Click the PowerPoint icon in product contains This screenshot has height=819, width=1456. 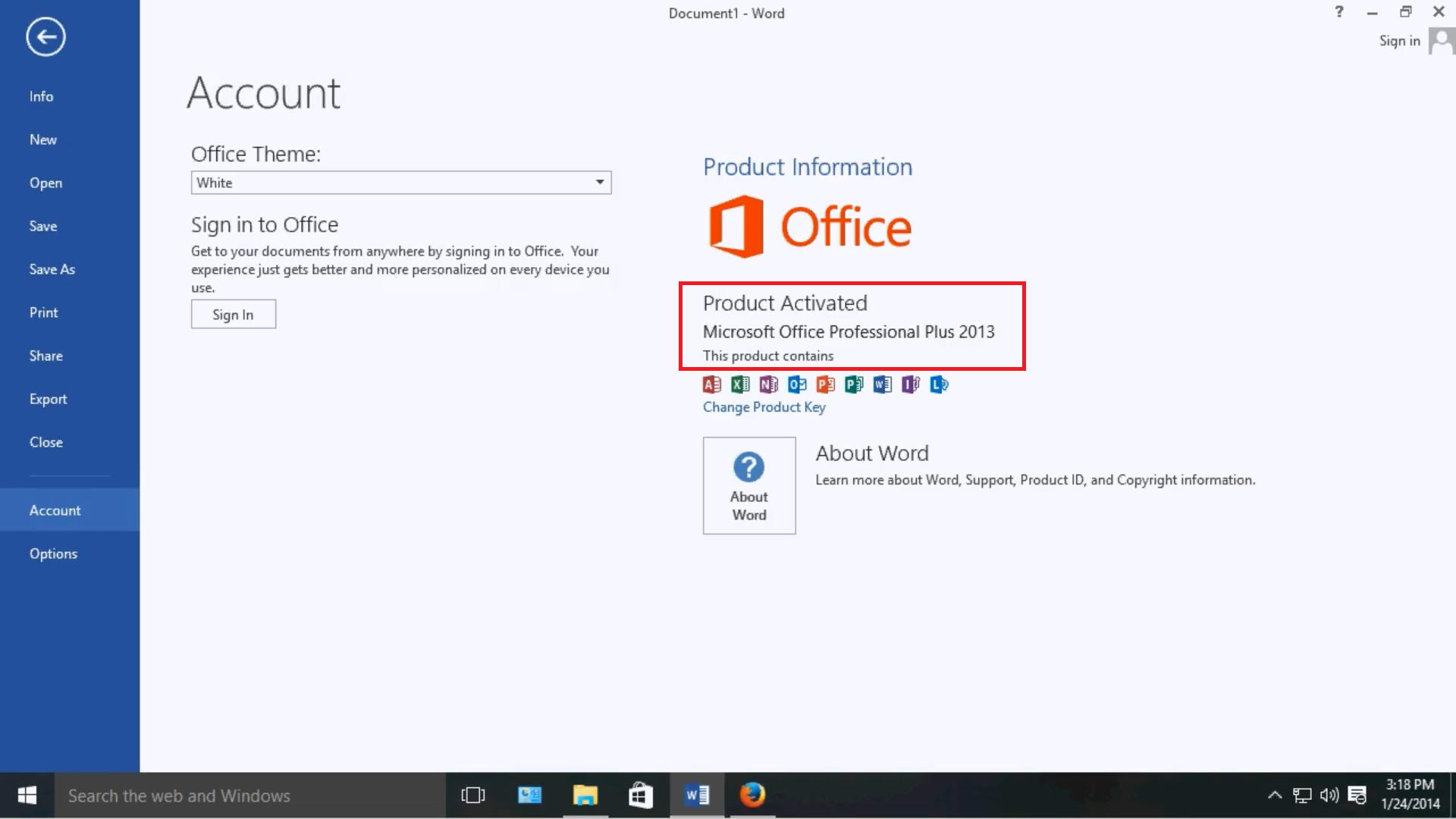[x=825, y=384]
